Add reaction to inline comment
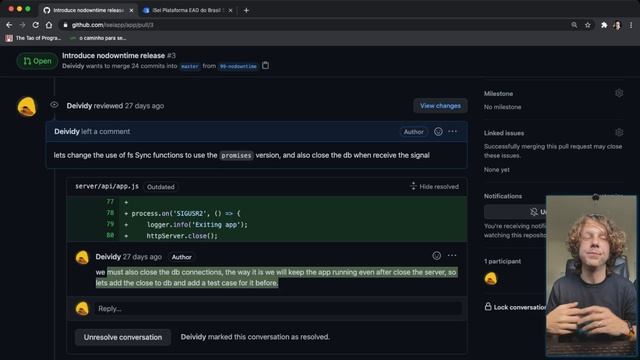 [x=437, y=256]
